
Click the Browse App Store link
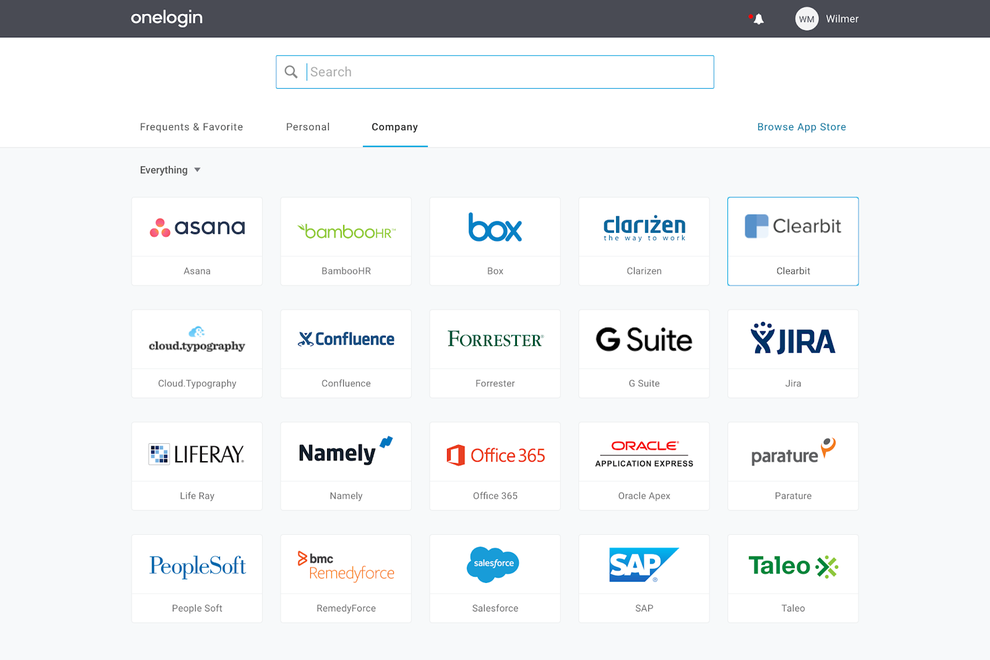tap(801, 127)
